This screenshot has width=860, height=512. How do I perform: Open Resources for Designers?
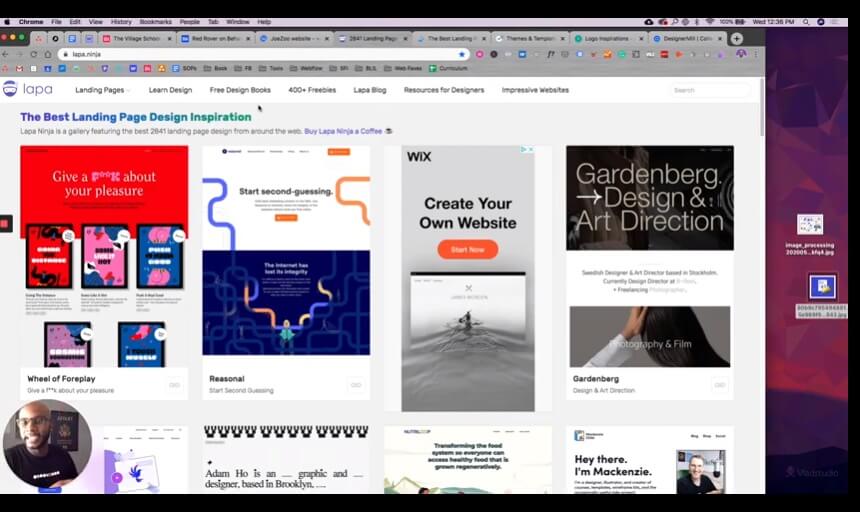(444, 90)
